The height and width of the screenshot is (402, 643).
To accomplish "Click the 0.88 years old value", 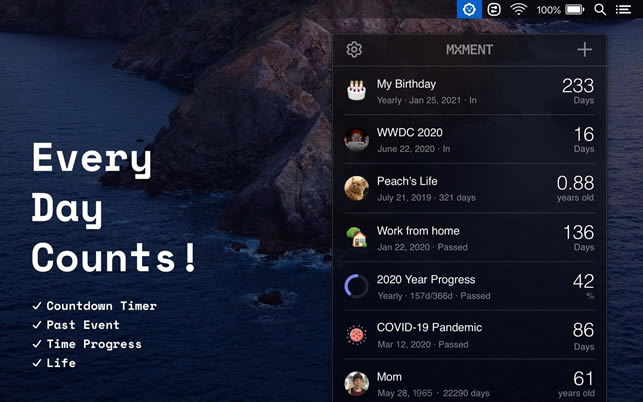I will pos(575,188).
